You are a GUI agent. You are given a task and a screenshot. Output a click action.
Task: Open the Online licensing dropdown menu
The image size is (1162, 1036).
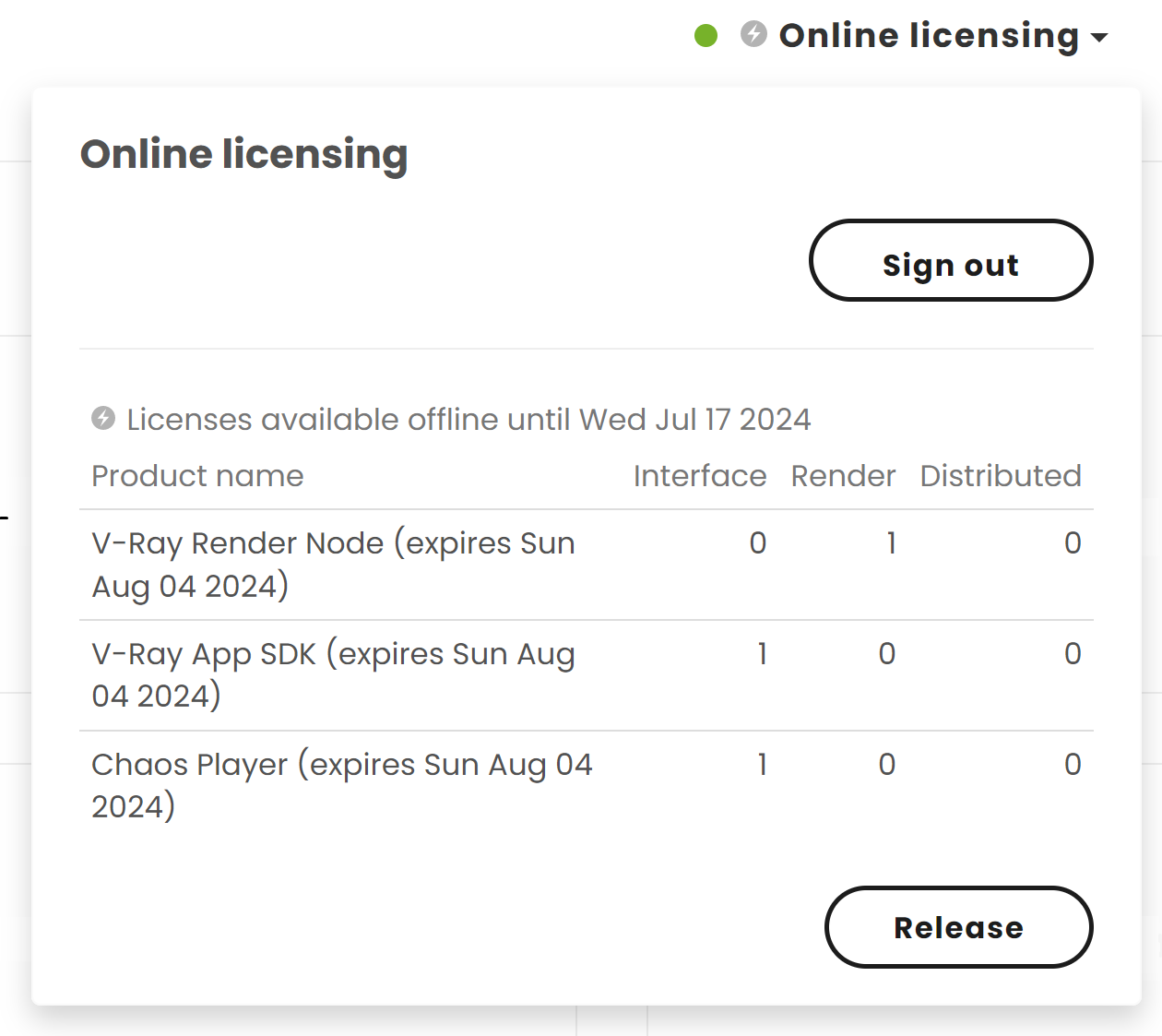(943, 36)
